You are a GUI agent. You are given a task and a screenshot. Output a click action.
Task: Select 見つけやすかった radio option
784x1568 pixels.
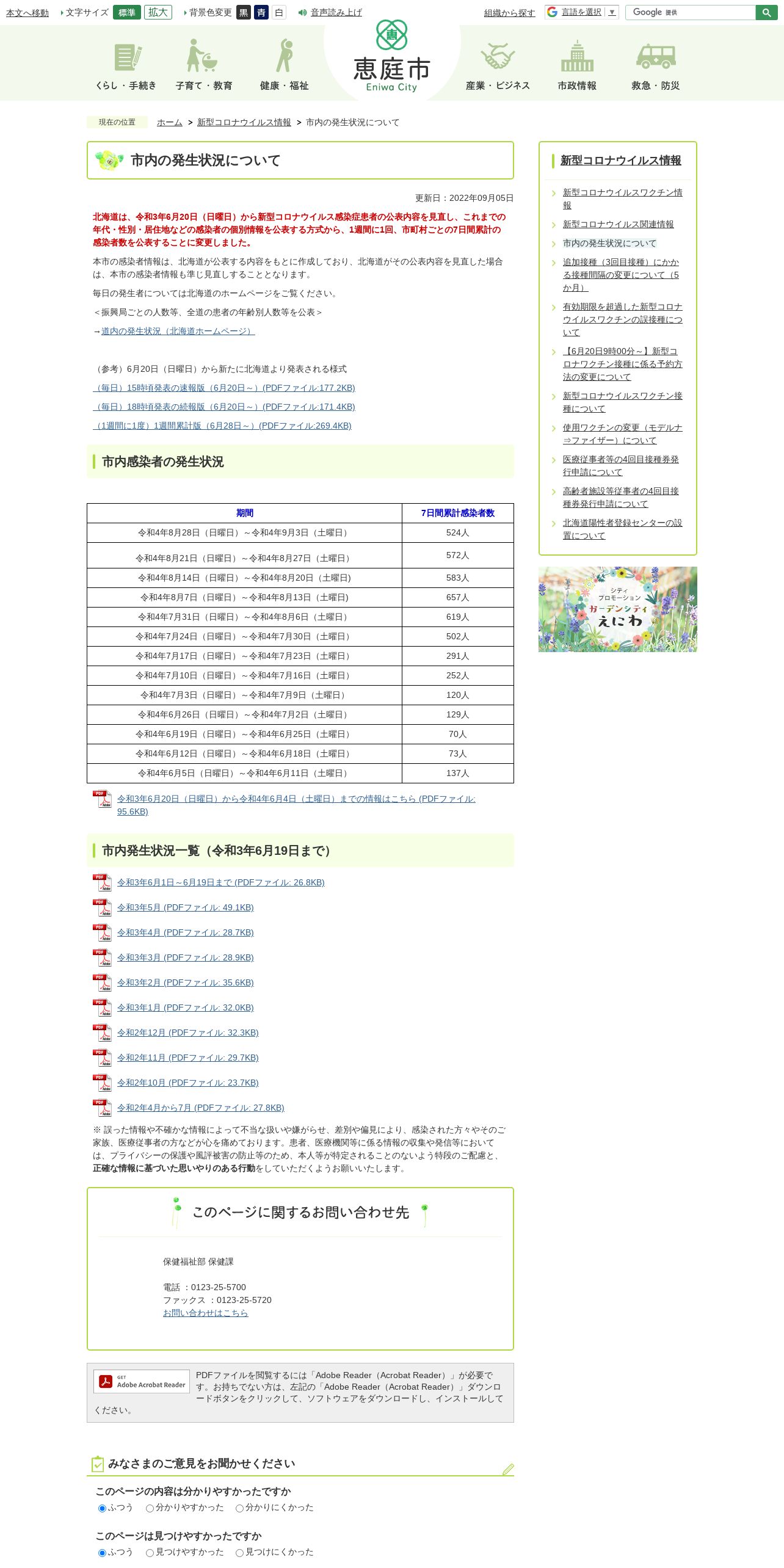pyautogui.click(x=150, y=1553)
